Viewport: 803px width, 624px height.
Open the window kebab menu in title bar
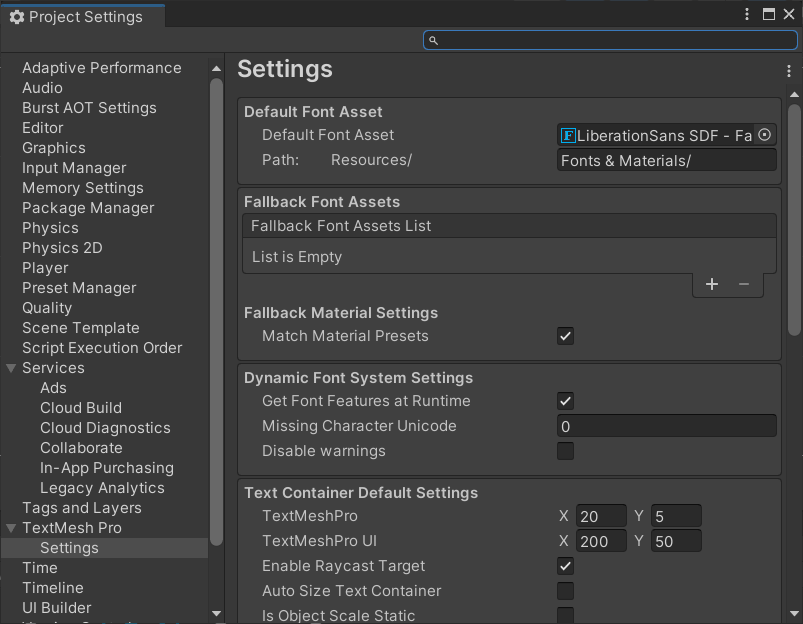(747, 14)
